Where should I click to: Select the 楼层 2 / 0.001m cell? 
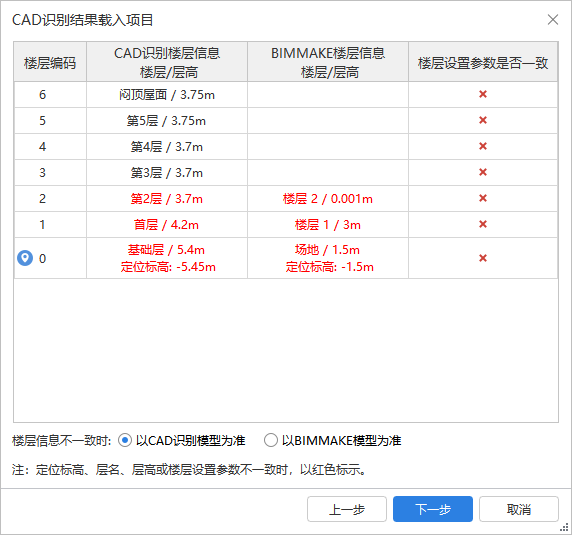[328, 198]
